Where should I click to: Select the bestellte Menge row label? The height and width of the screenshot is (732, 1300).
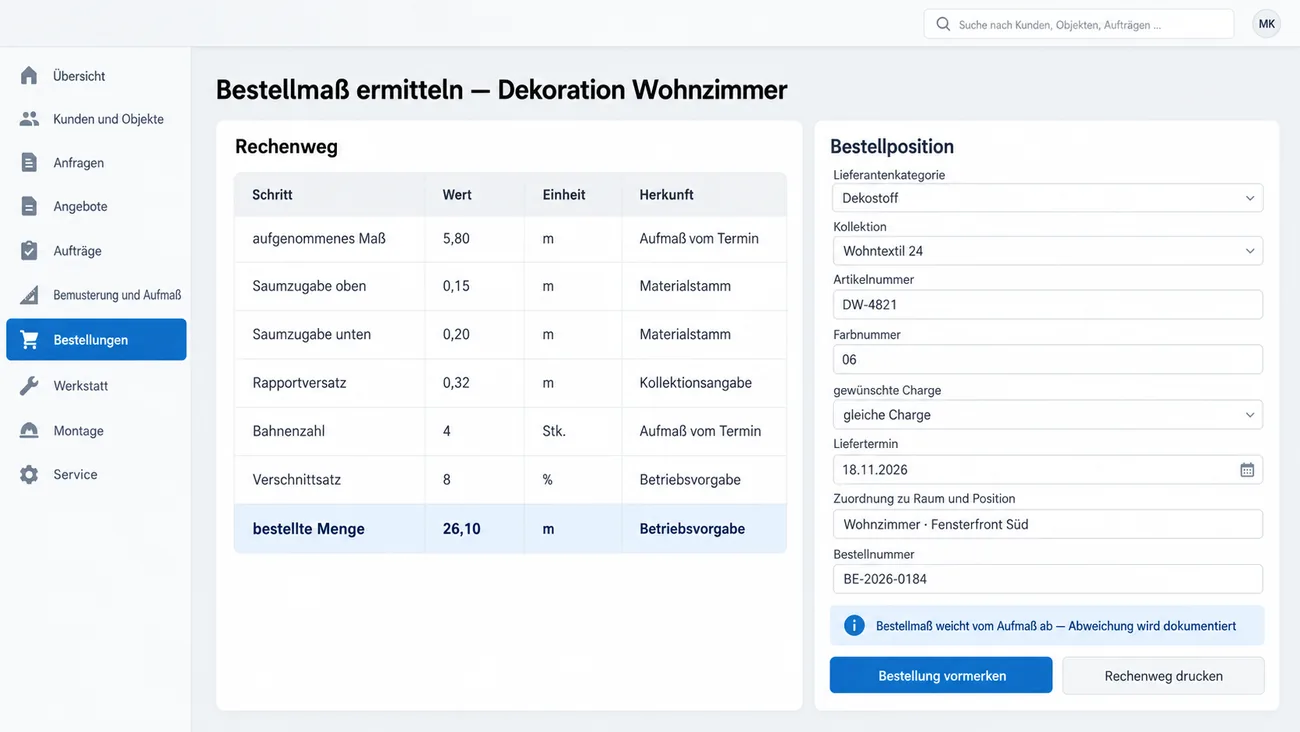[x=308, y=529]
